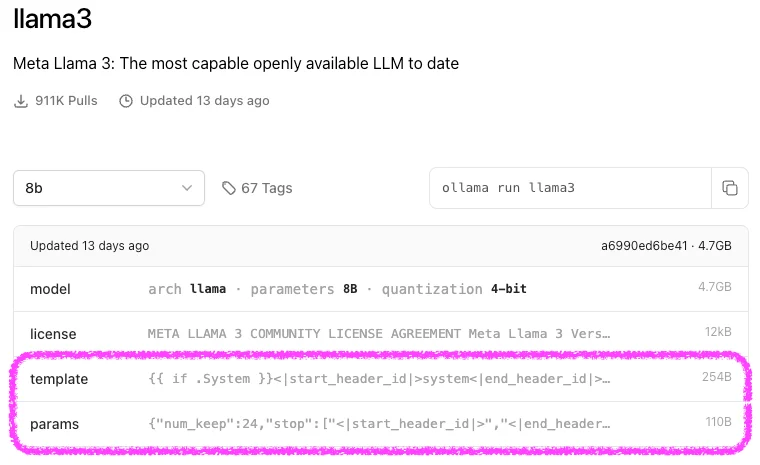The image size is (760, 465).
Task: Click the tag icon beside 67 Tags
Action: coord(229,188)
